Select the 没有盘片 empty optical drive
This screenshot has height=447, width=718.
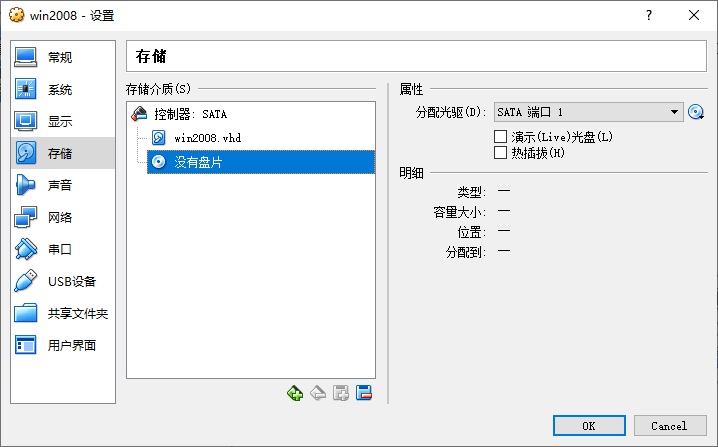[x=261, y=162]
